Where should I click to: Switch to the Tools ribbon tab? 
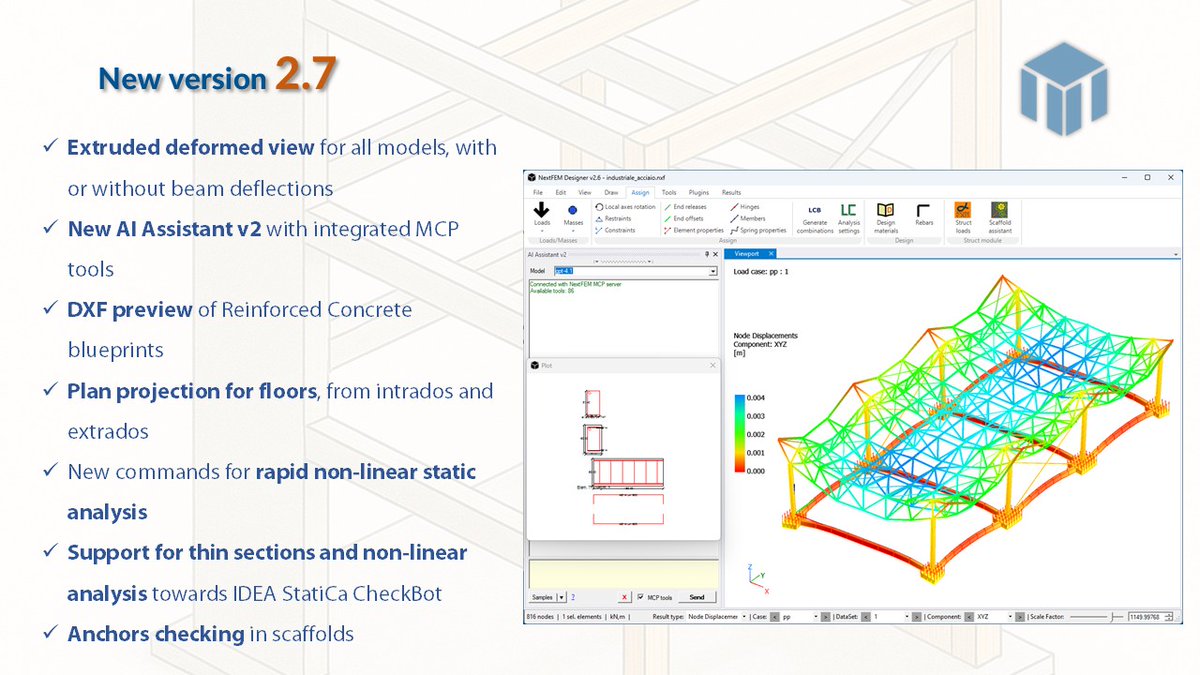coord(669,192)
